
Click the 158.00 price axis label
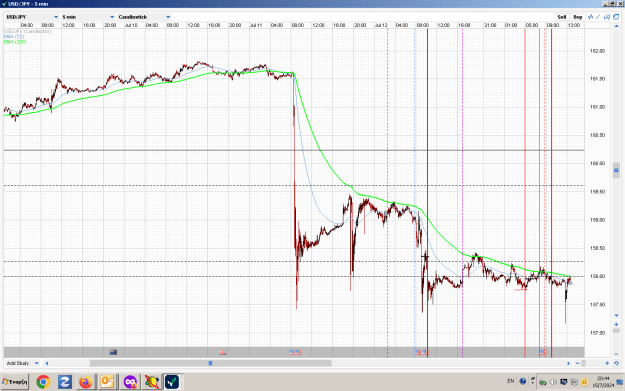[597, 276]
